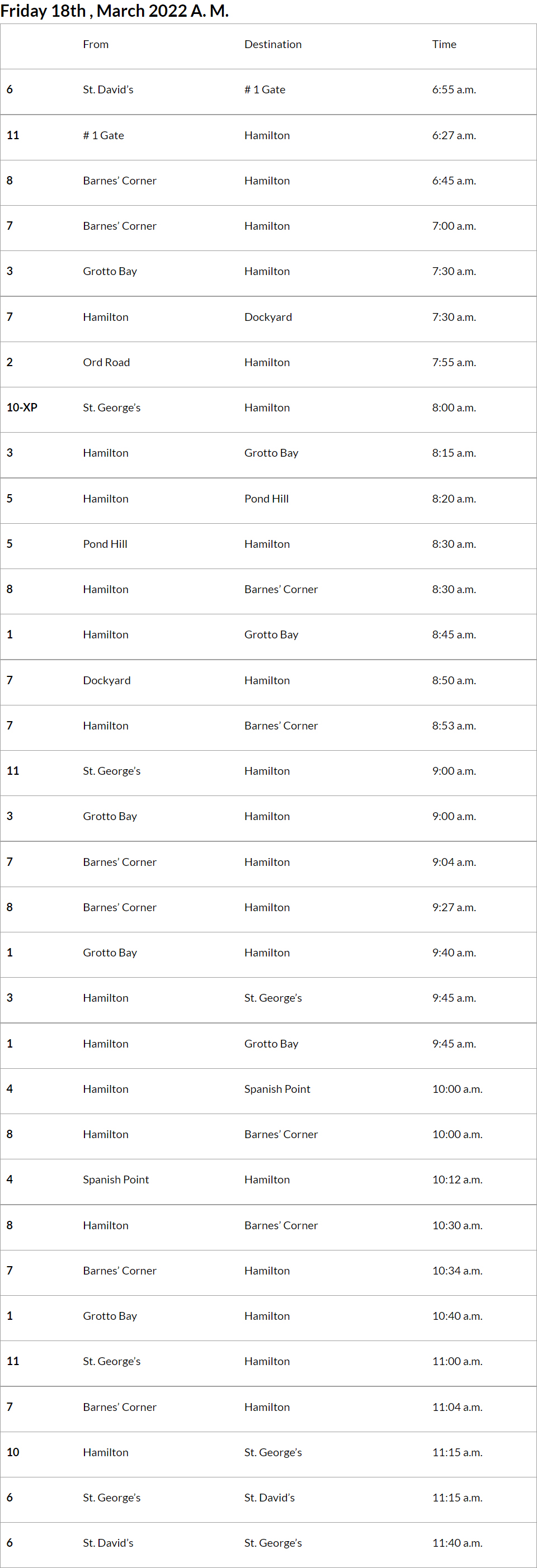Select the 9:27 a.m. time cell
The width and height of the screenshot is (537, 1568).
tap(454, 907)
